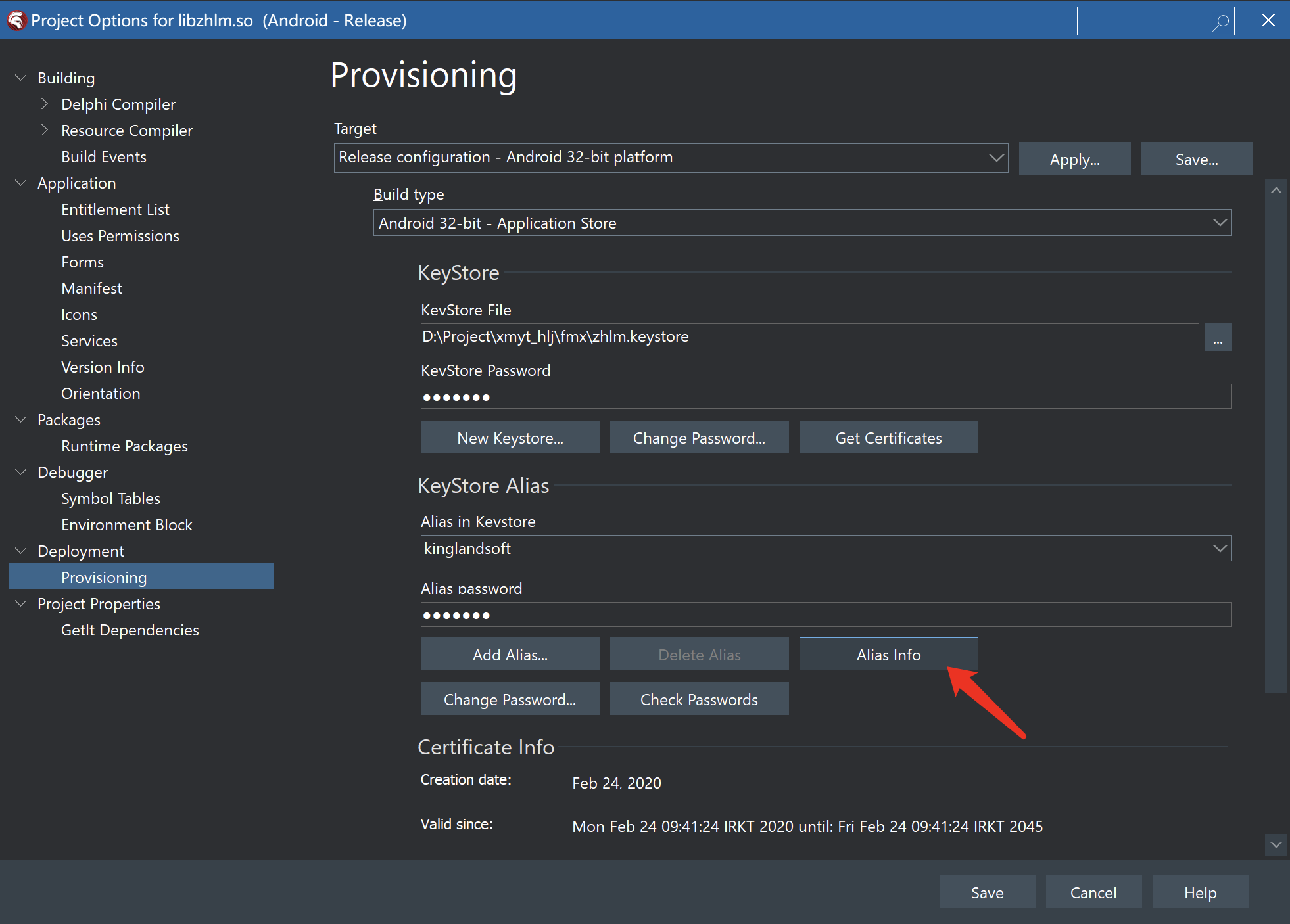Viewport: 1290px width, 924px height.
Task: Select Build Events in the tree
Action: coord(104,157)
